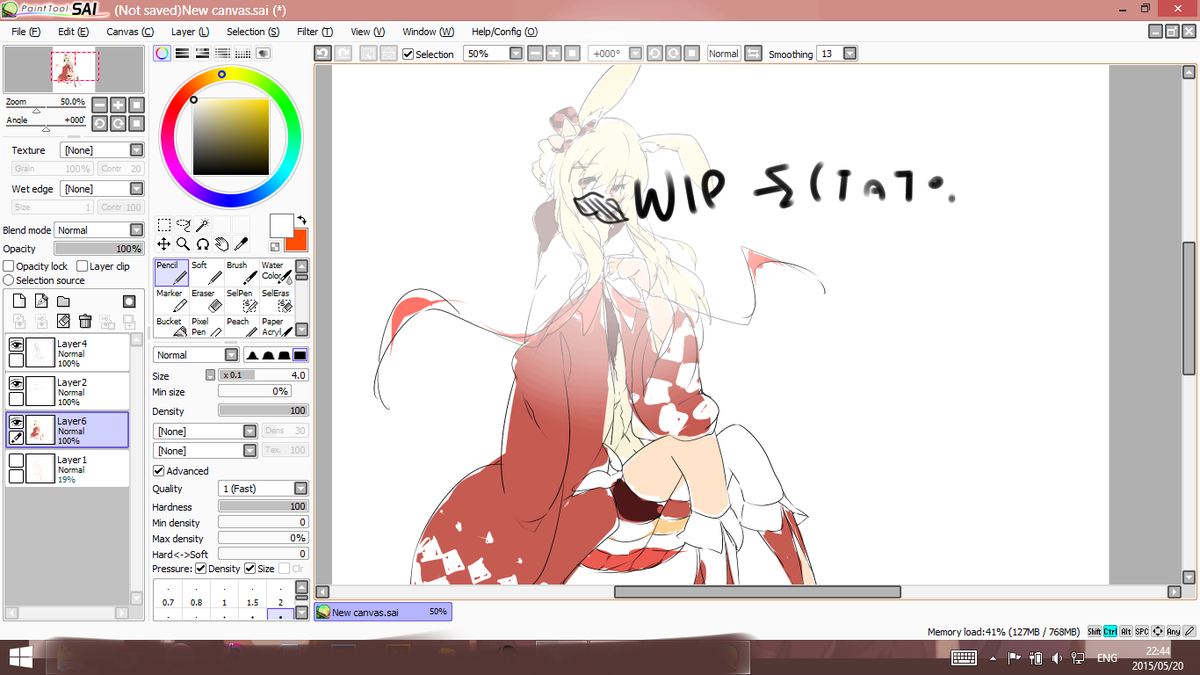
Task: Select the SelPen tool
Action: click(x=241, y=301)
